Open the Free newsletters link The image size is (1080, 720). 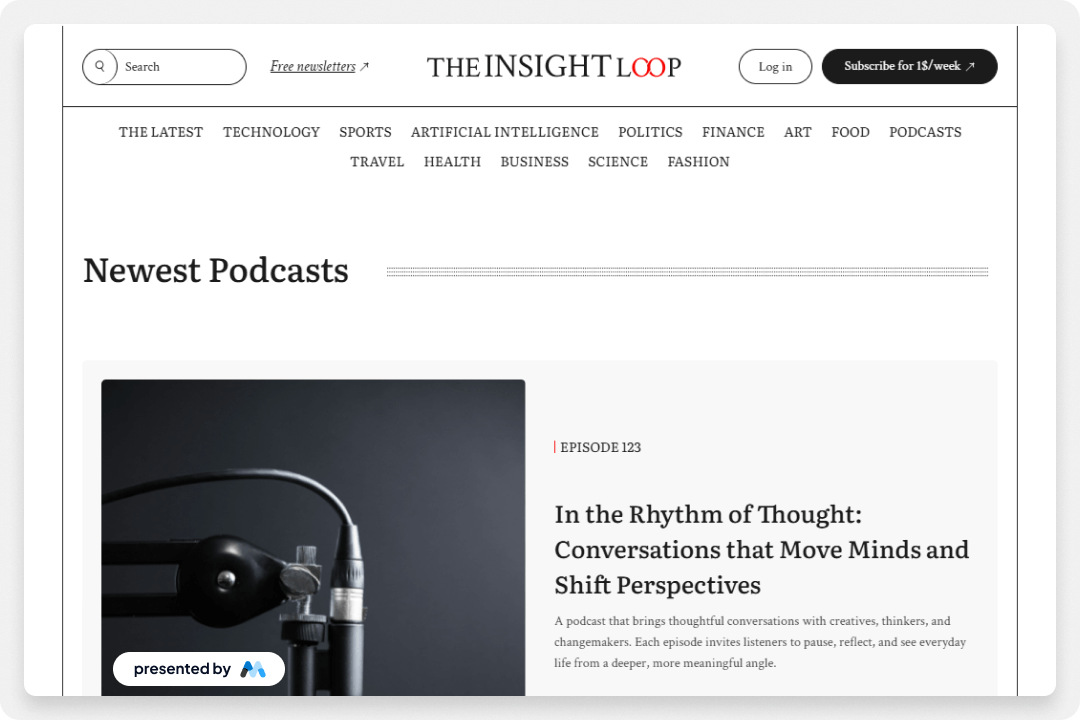[x=313, y=66]
